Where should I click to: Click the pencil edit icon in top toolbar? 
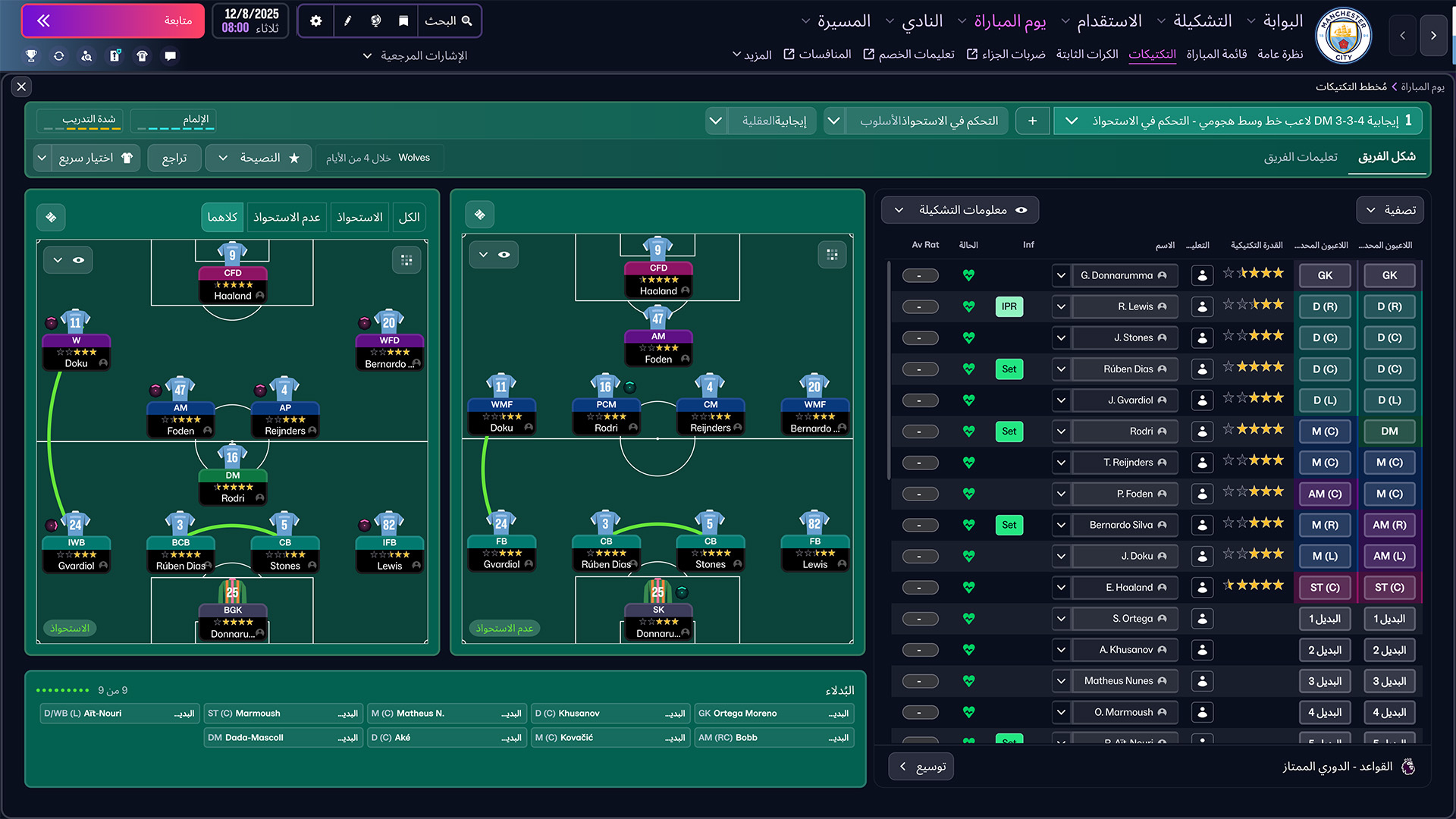click(x=347, y=21)
